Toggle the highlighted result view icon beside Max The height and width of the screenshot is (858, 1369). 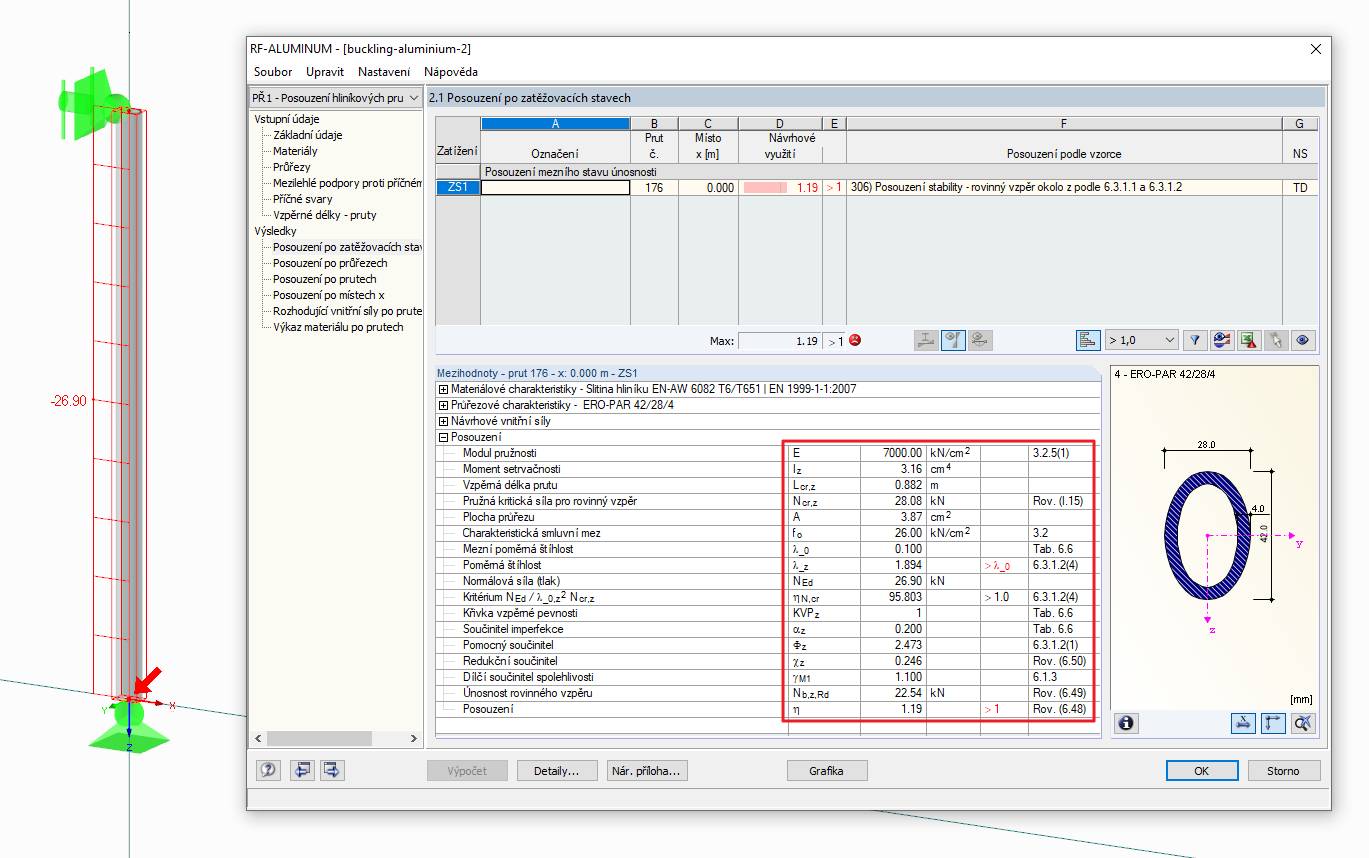click(953, 340)
